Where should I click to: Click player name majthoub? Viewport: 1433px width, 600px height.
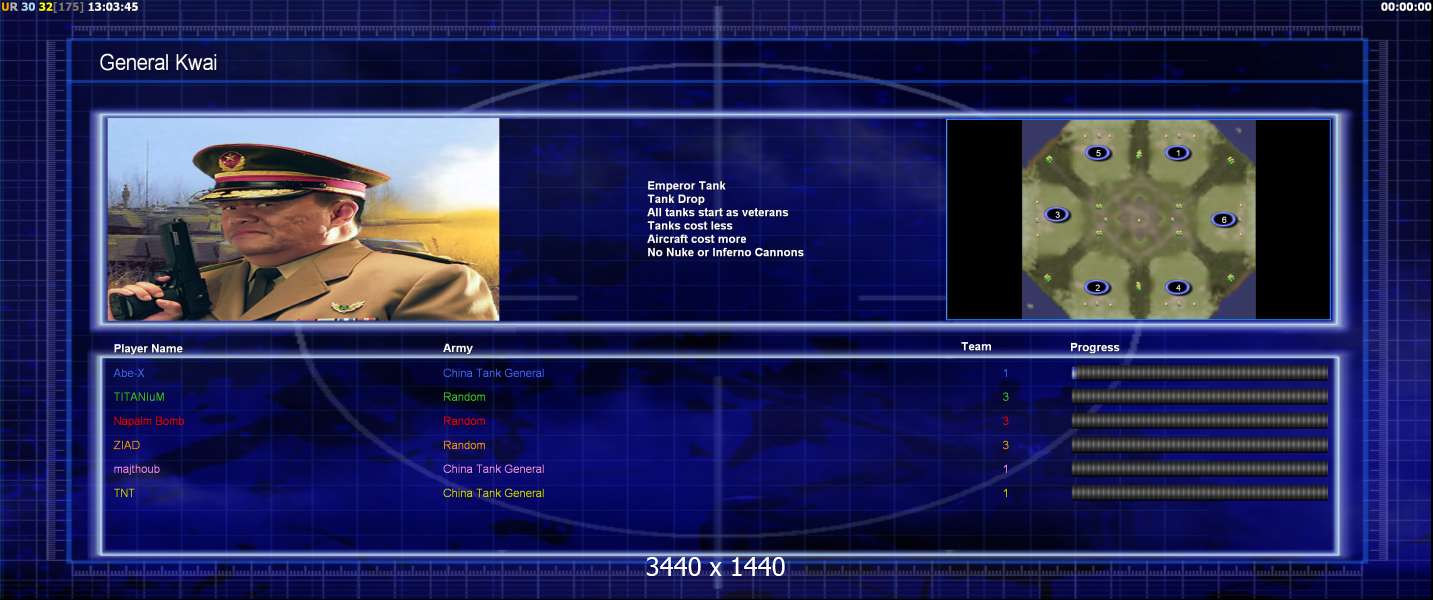[x=136, y=469]
